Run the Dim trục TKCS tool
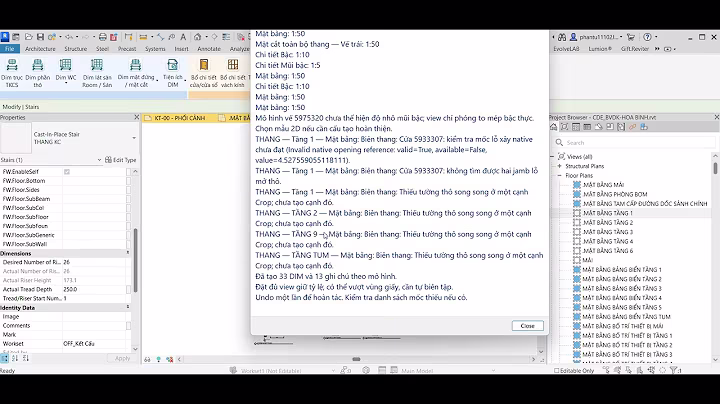The height and width of the screenshot is (404, 720). click(12, 73)
